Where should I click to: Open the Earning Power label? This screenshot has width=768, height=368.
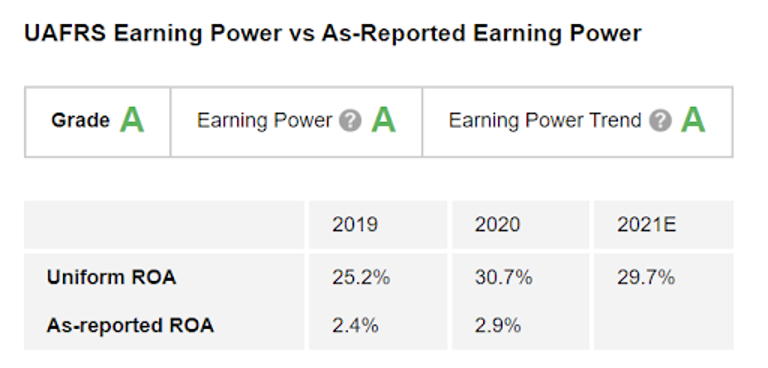pos(264,121)
